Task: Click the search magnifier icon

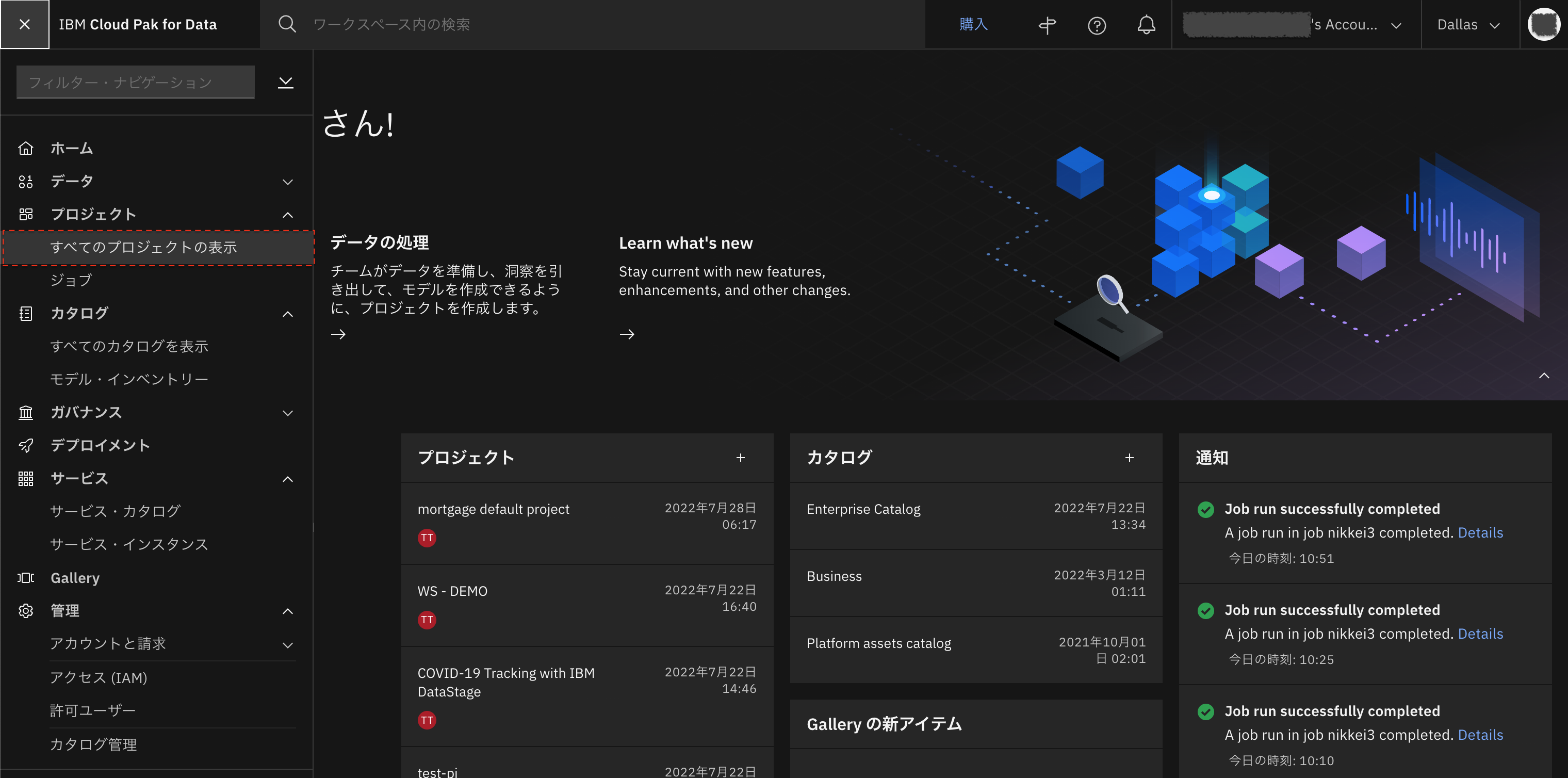Action: point(287,24)
